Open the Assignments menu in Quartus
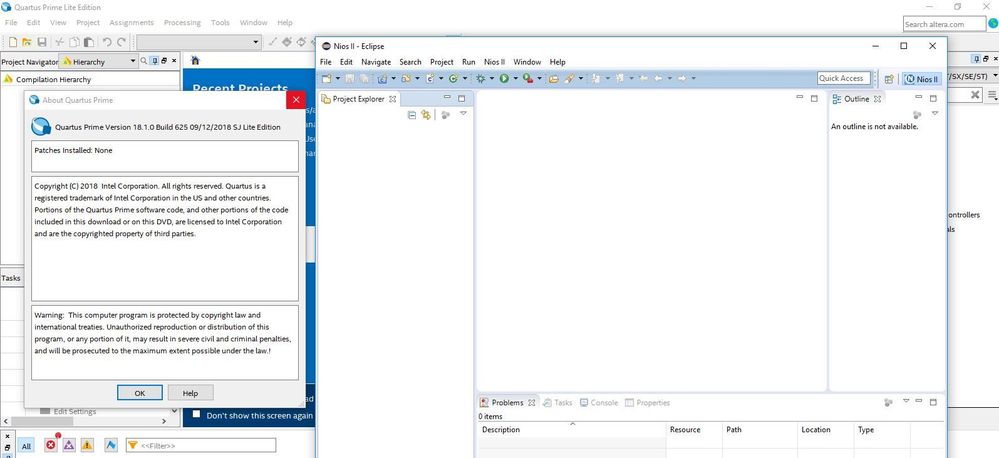Image resolution: width=999 pixels, height=458 pixels. (x=131, y=22)
